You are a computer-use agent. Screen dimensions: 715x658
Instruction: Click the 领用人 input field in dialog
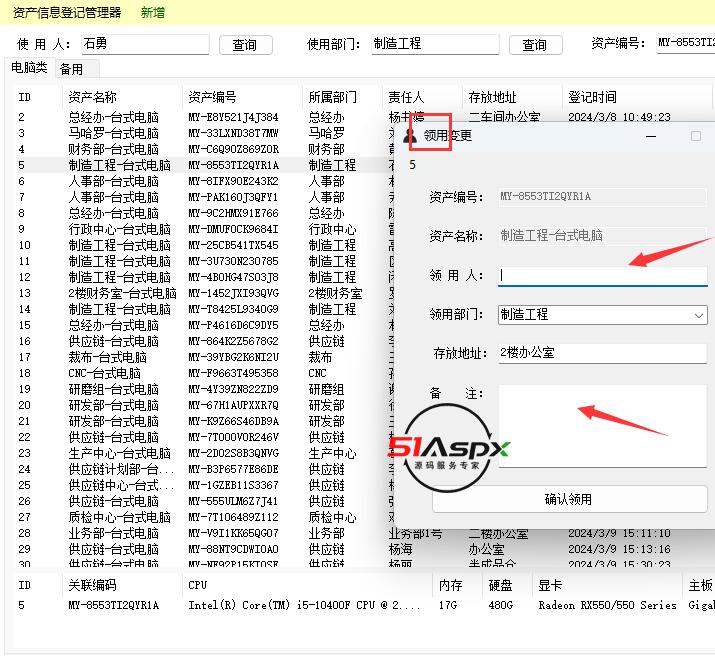(x=602, y=276)
